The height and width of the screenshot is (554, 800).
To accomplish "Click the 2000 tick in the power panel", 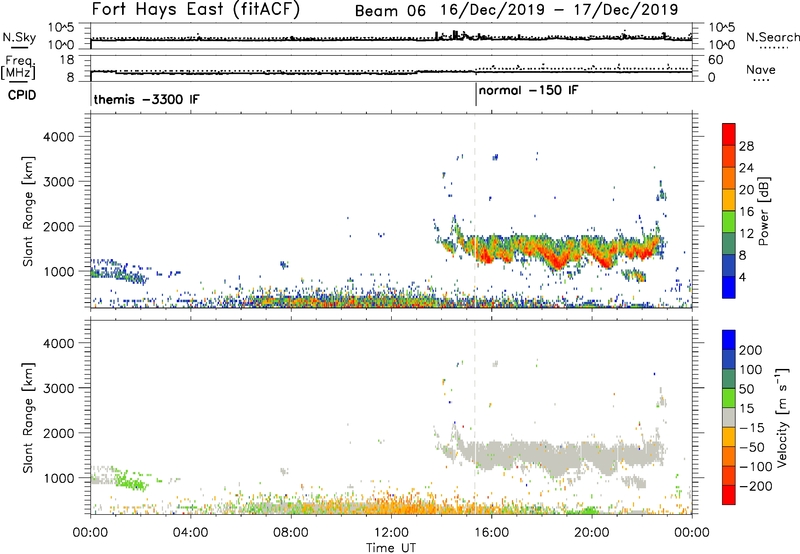I will (x=59, y=226).
